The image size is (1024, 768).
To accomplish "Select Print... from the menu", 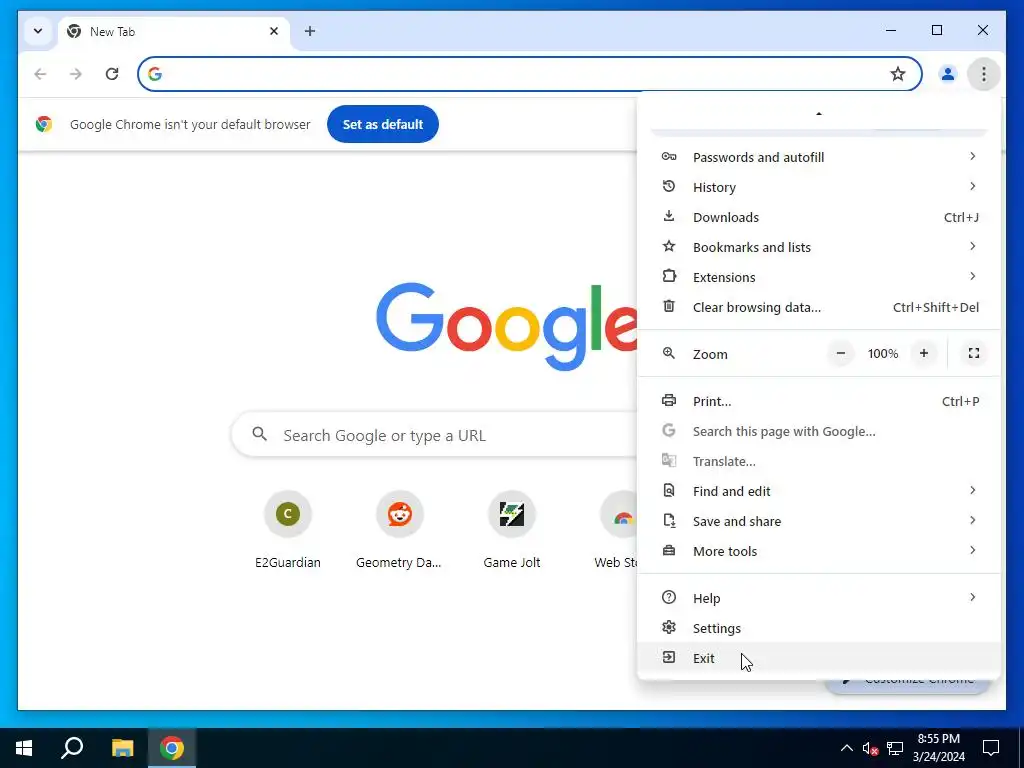I will [x=819, y=401].
